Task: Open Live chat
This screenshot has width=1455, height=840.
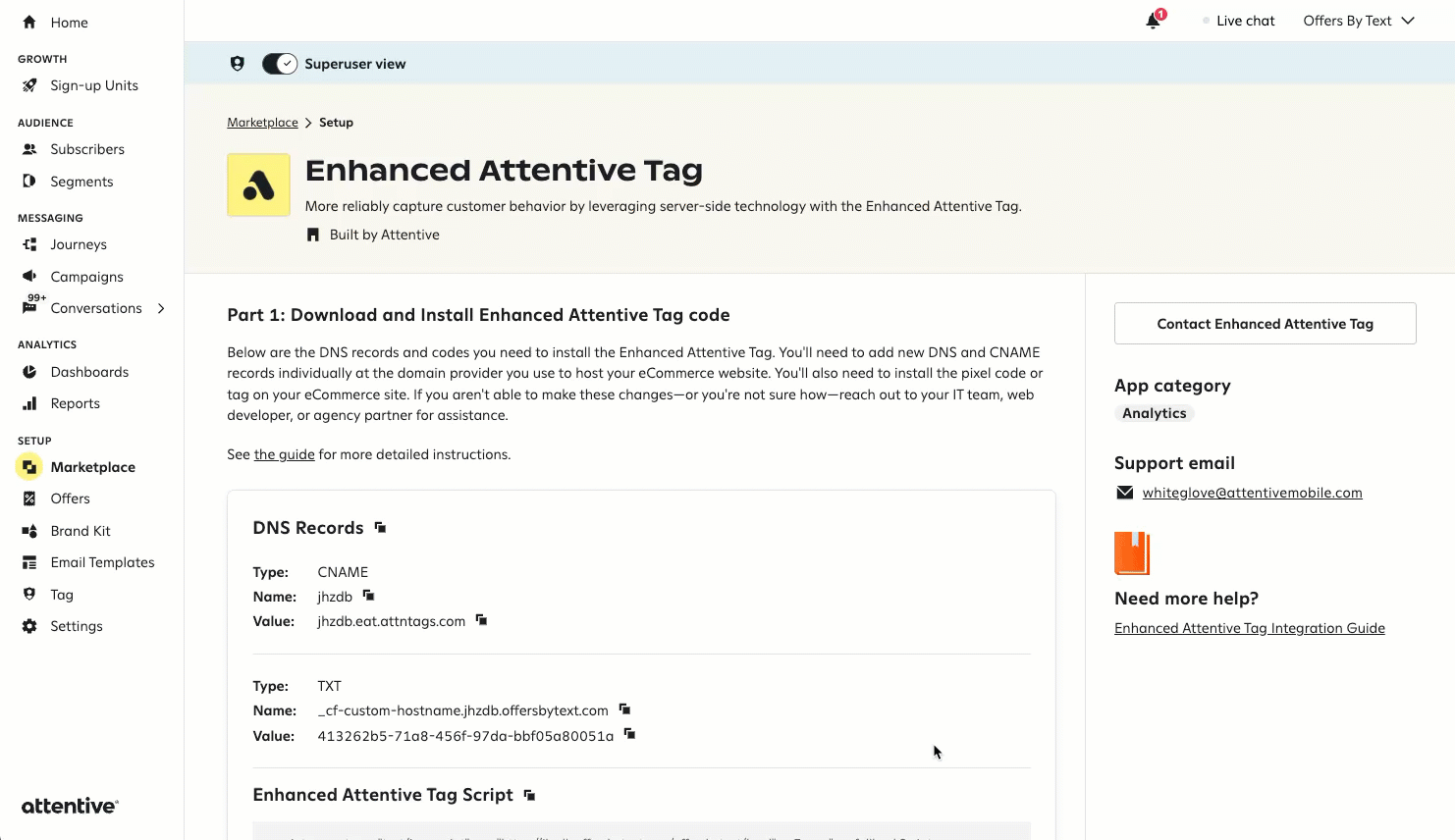Action: pos(1245,21)
